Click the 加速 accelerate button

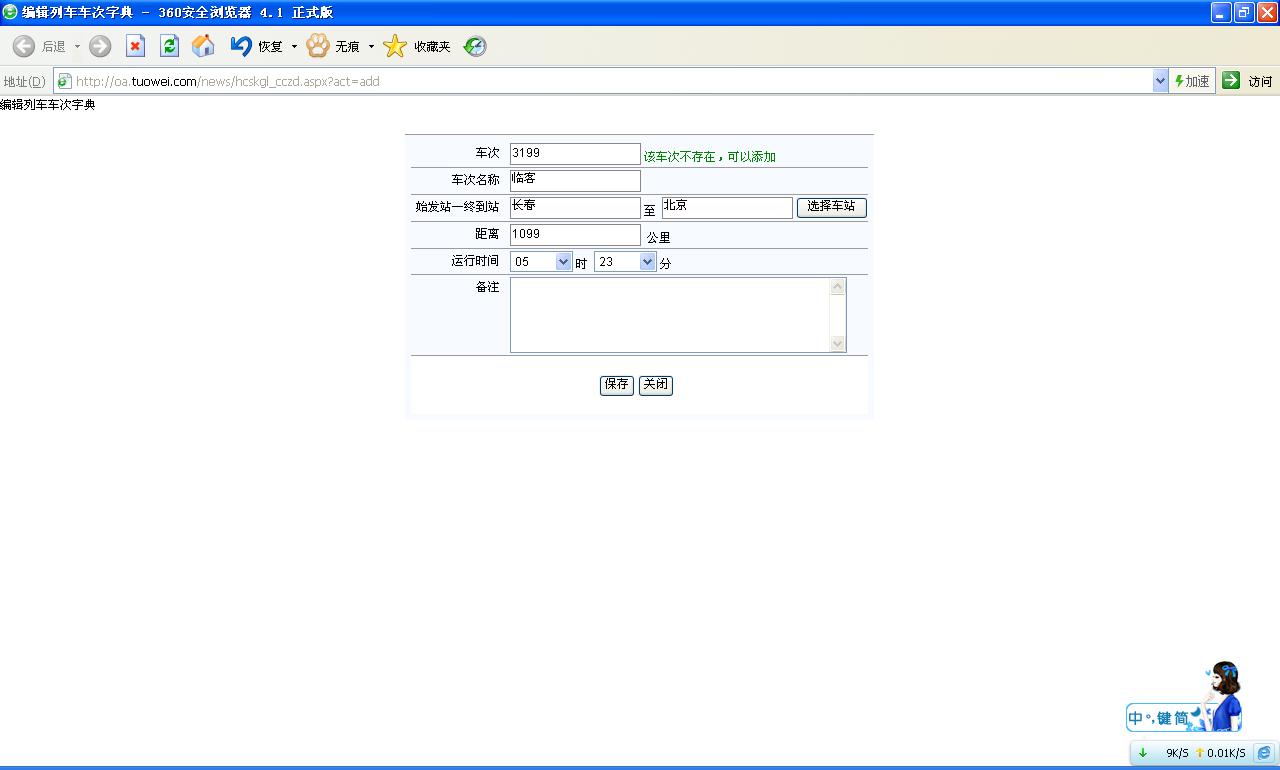1192,81
